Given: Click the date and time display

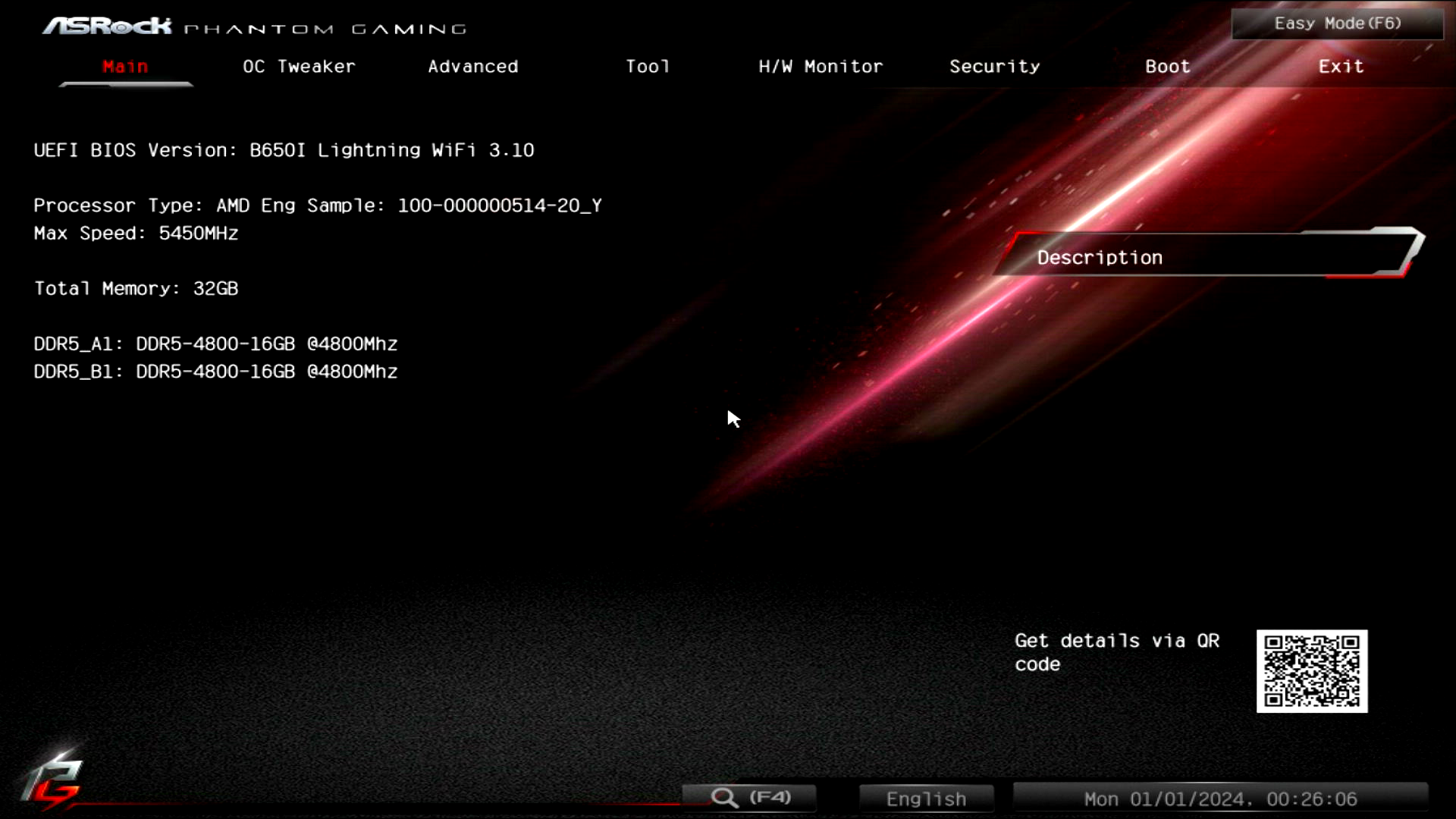Looking at the screenshot, I should click(1220, 799).
